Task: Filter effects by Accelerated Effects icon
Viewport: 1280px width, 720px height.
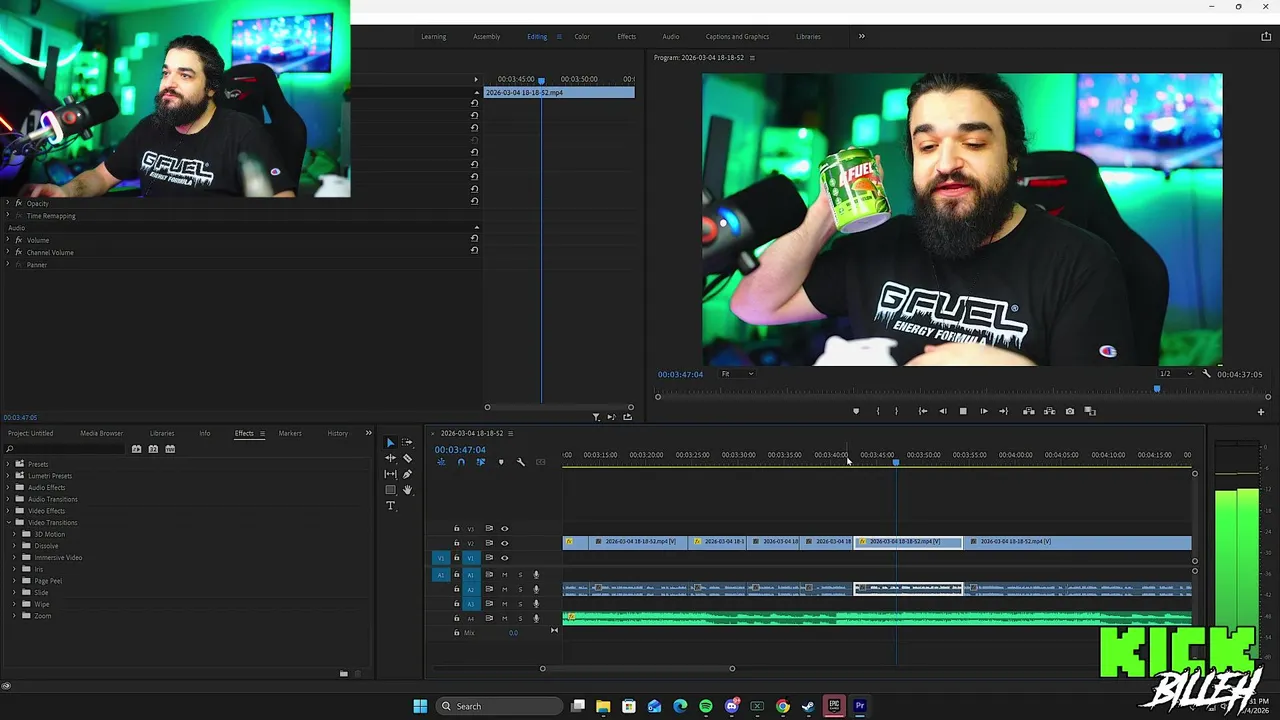Action: (x=136, y=449)
